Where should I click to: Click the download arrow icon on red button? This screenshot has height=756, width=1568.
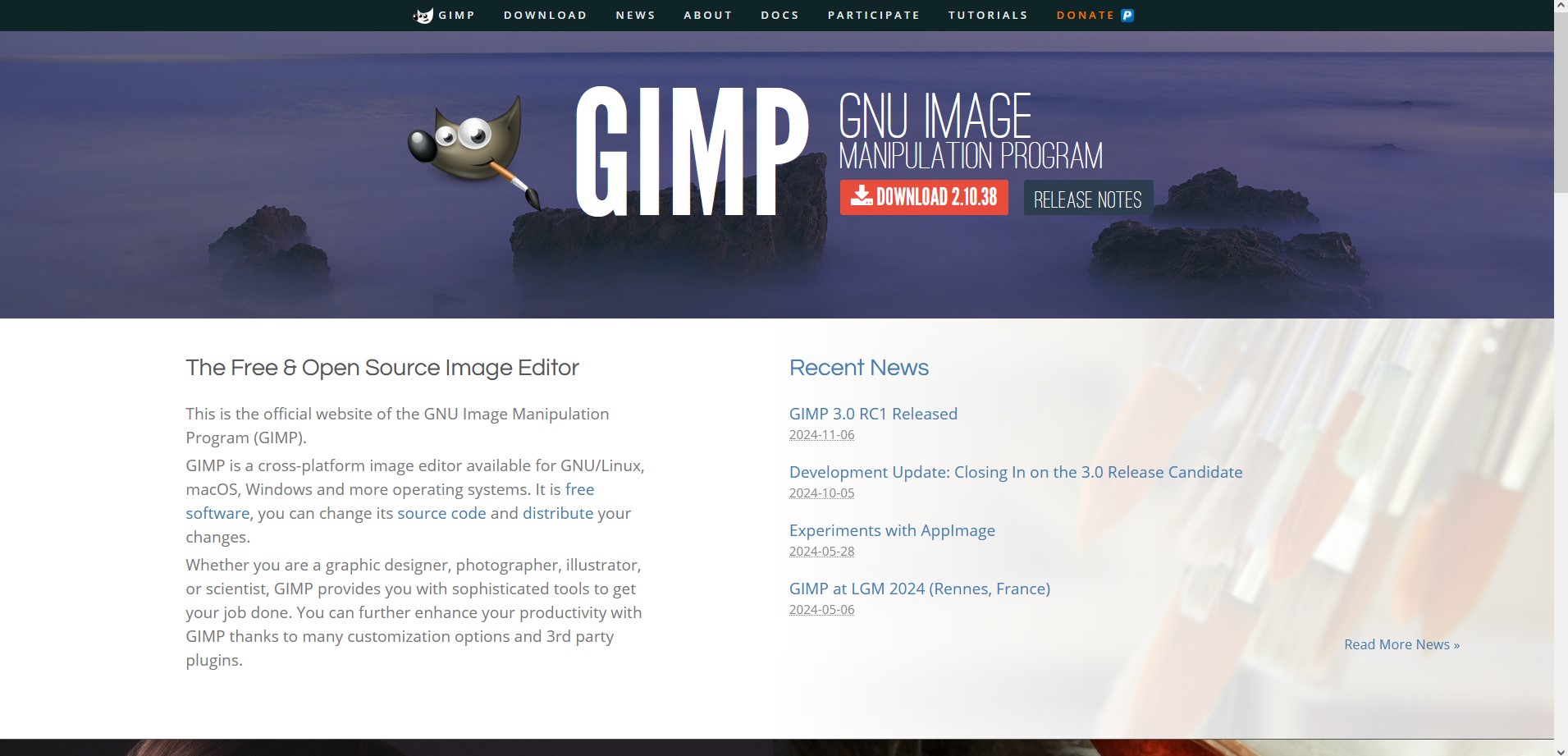[x=862, y=195]
